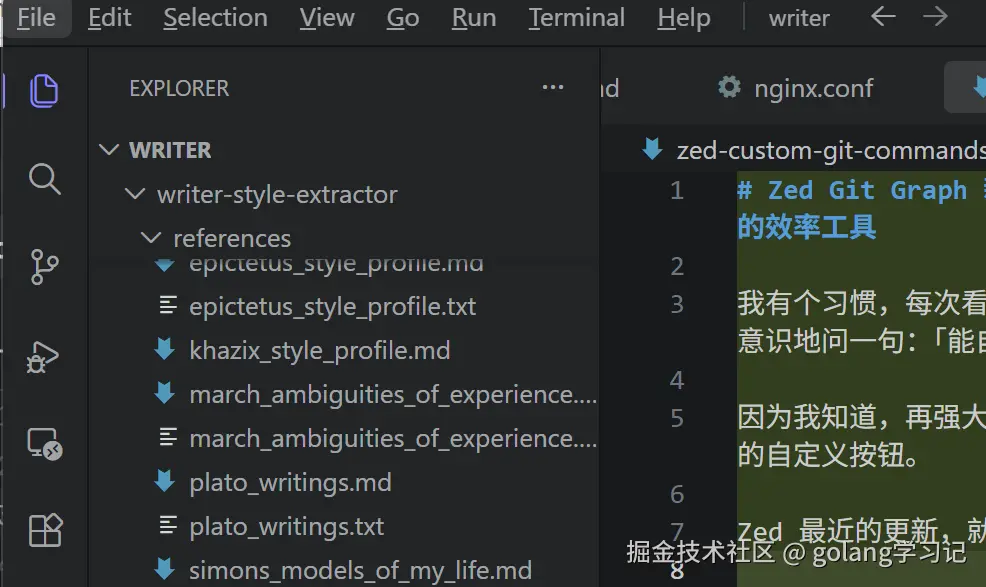The width and height of the screenshot is (986, 587).
Task: Open the Run menu
Action: [x=474, y=18]
